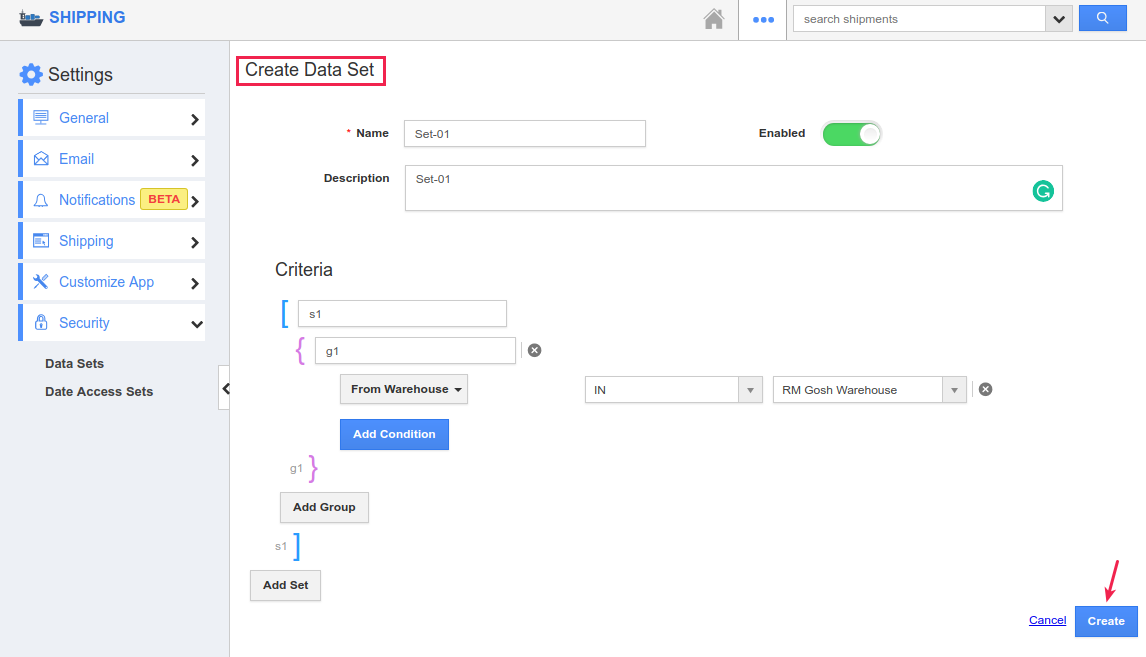Image resolution: width=1146 pixels, height=657 pixels.
Task: Click the home icon in top bar
Action: (x=713, y=19)
